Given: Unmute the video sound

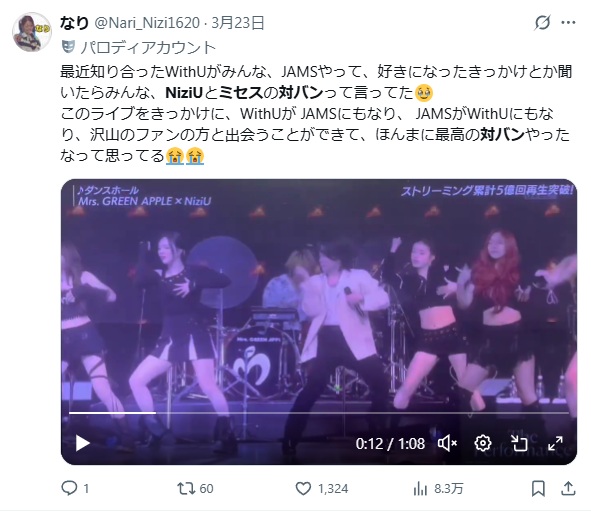Looking at the screenshot, I should pyautogui.click(x=447, y=443).
